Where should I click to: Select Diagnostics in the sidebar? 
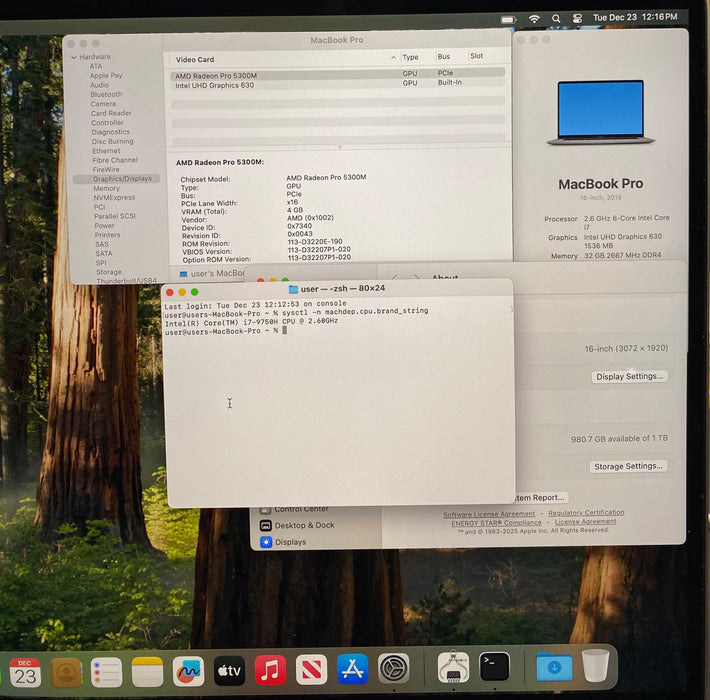tap(110, 132)
